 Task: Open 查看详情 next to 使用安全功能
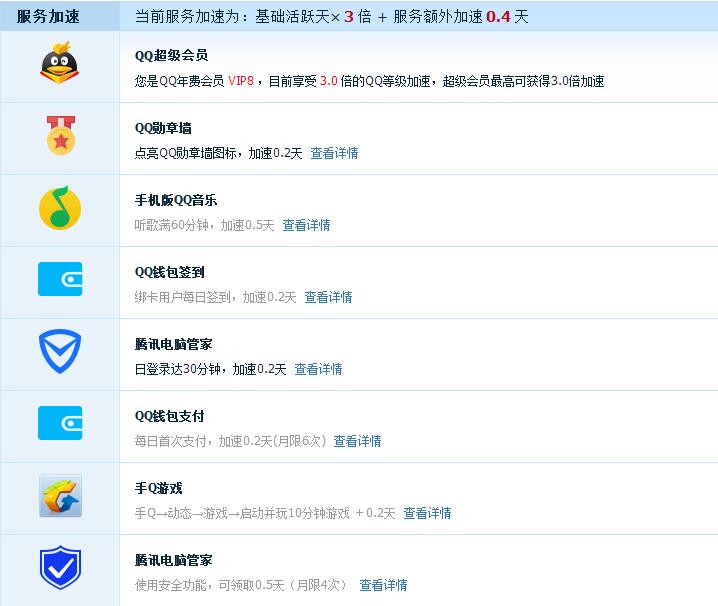[383, 585]
